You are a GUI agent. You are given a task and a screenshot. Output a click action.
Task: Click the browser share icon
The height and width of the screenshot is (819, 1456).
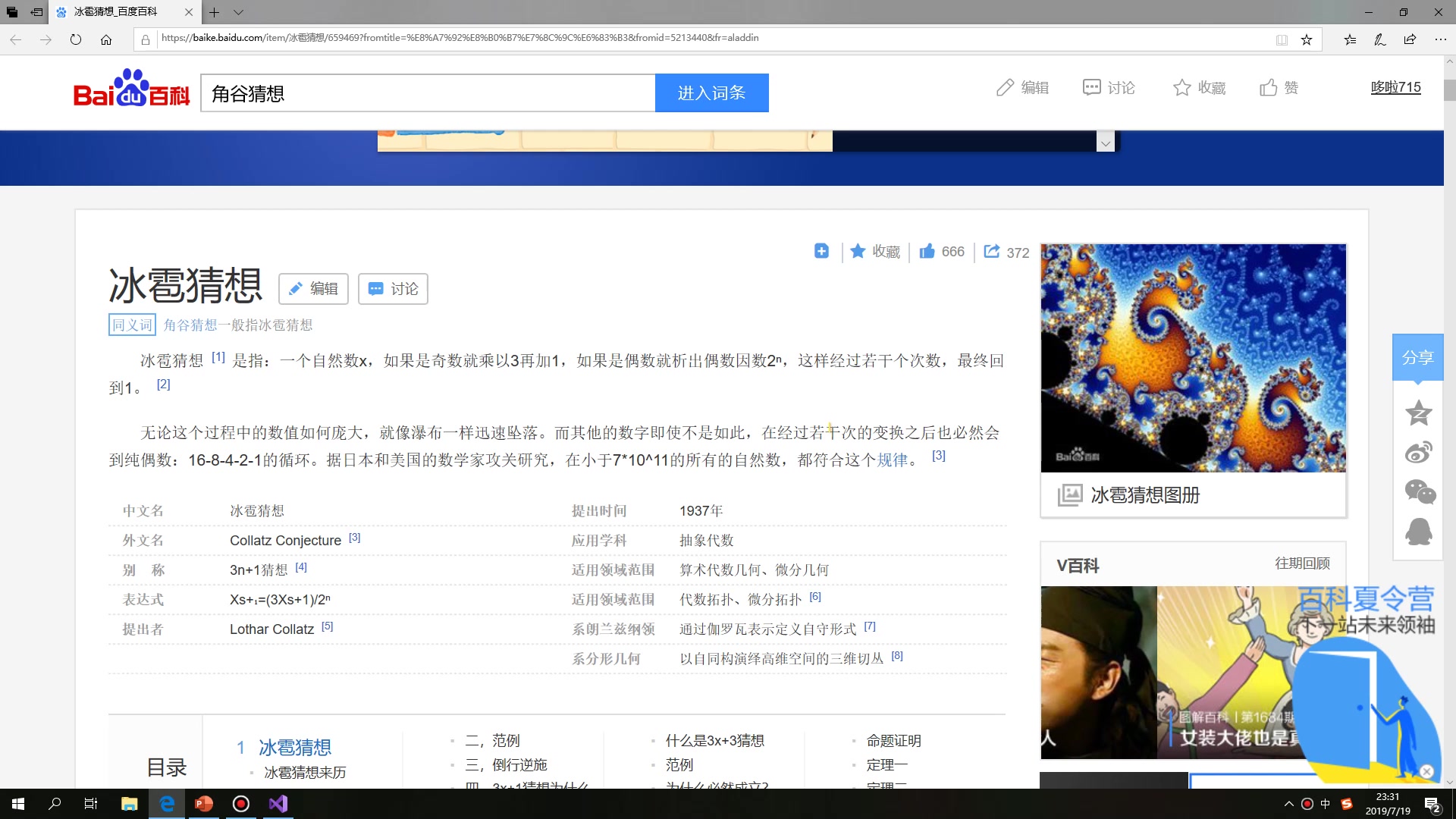pyautogui.click(x=1410, y=39)
